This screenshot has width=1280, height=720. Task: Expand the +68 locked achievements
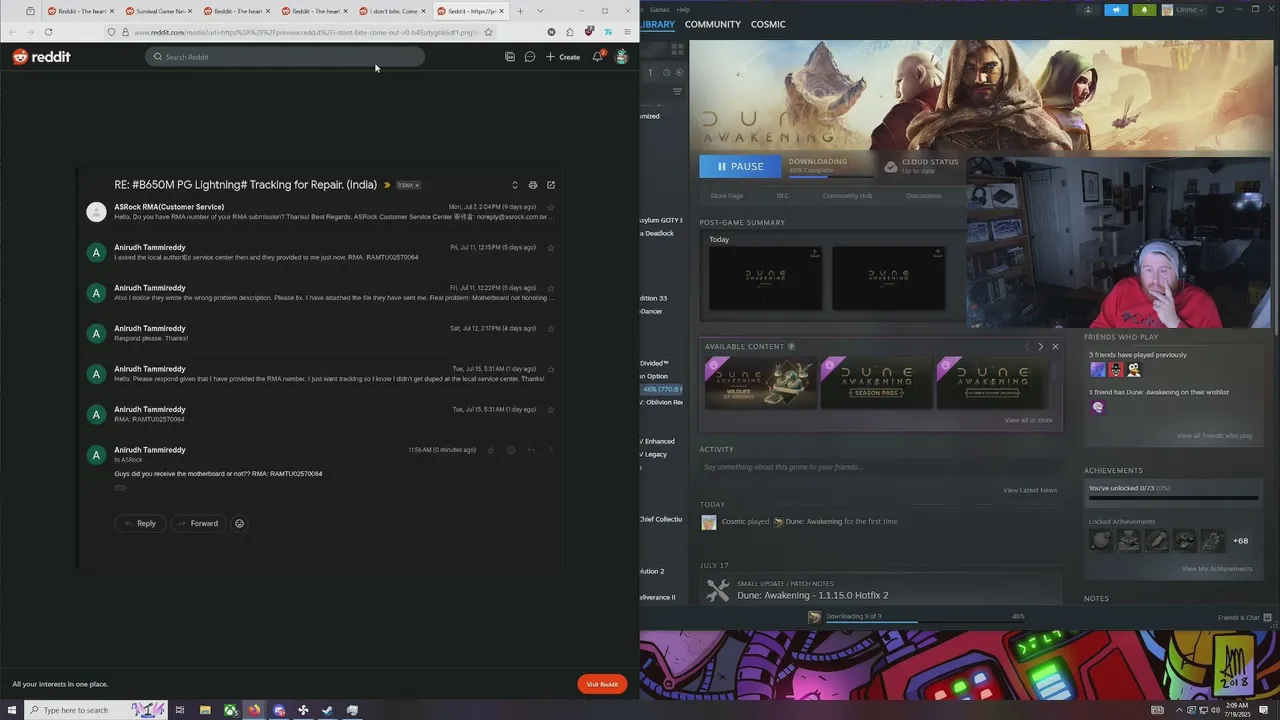click(1240, 541)
